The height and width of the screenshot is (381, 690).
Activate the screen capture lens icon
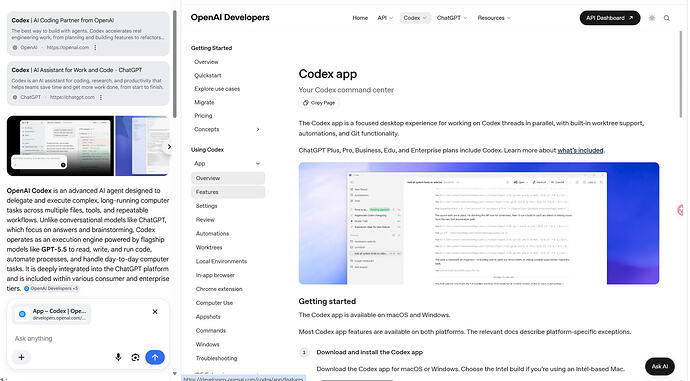coord(136,357)
